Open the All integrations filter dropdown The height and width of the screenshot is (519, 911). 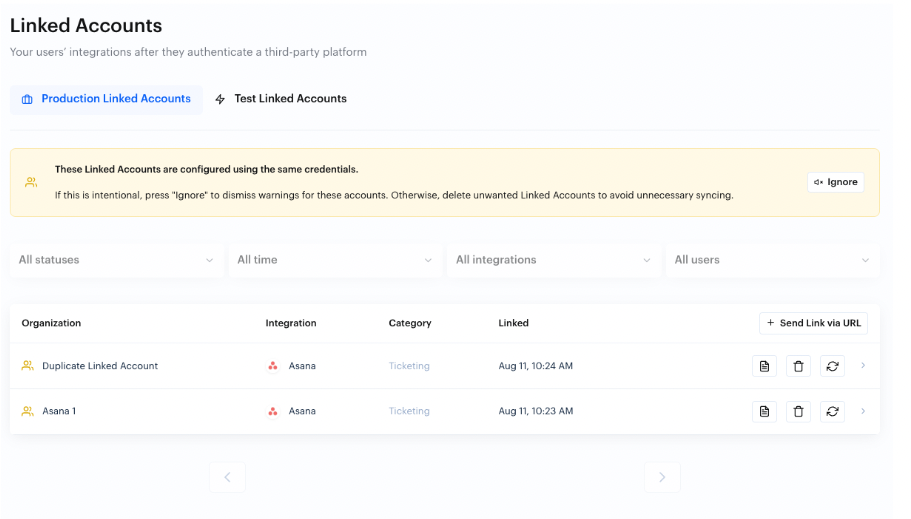[x=553, y=260]
